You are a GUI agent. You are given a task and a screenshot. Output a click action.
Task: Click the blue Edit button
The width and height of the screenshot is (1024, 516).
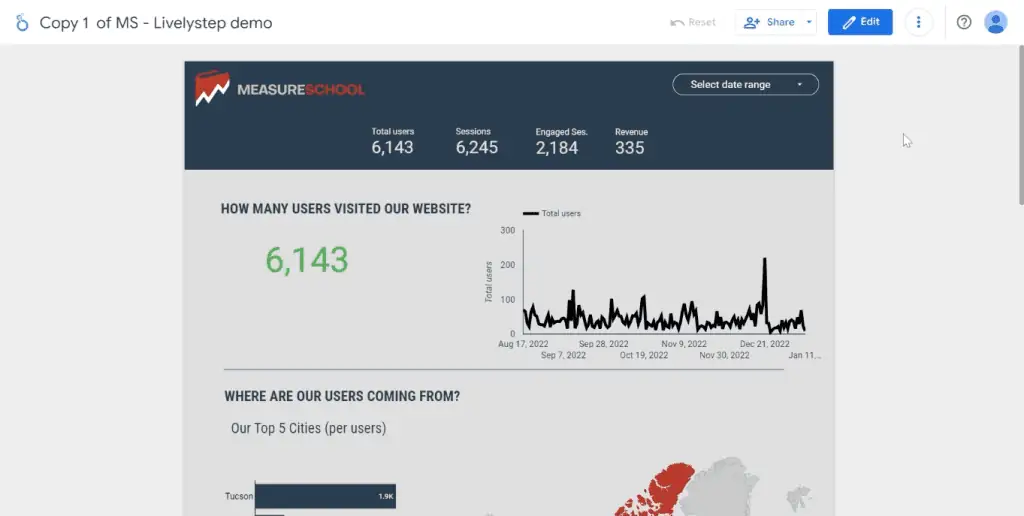(860, 22)
